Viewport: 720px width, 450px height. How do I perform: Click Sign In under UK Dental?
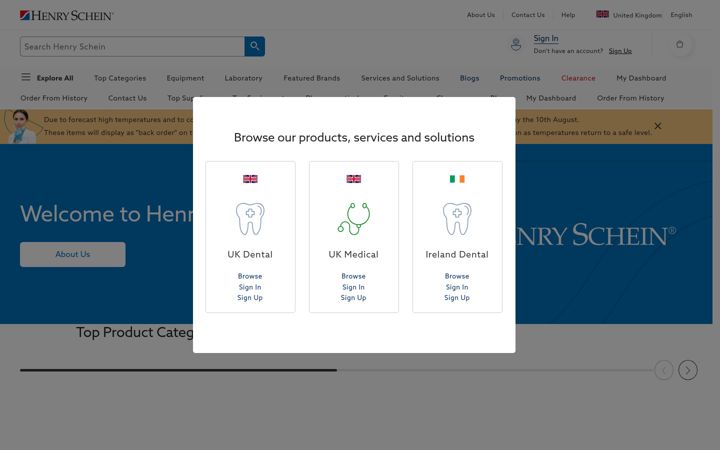pyautogui.click(x=250, y=287)
